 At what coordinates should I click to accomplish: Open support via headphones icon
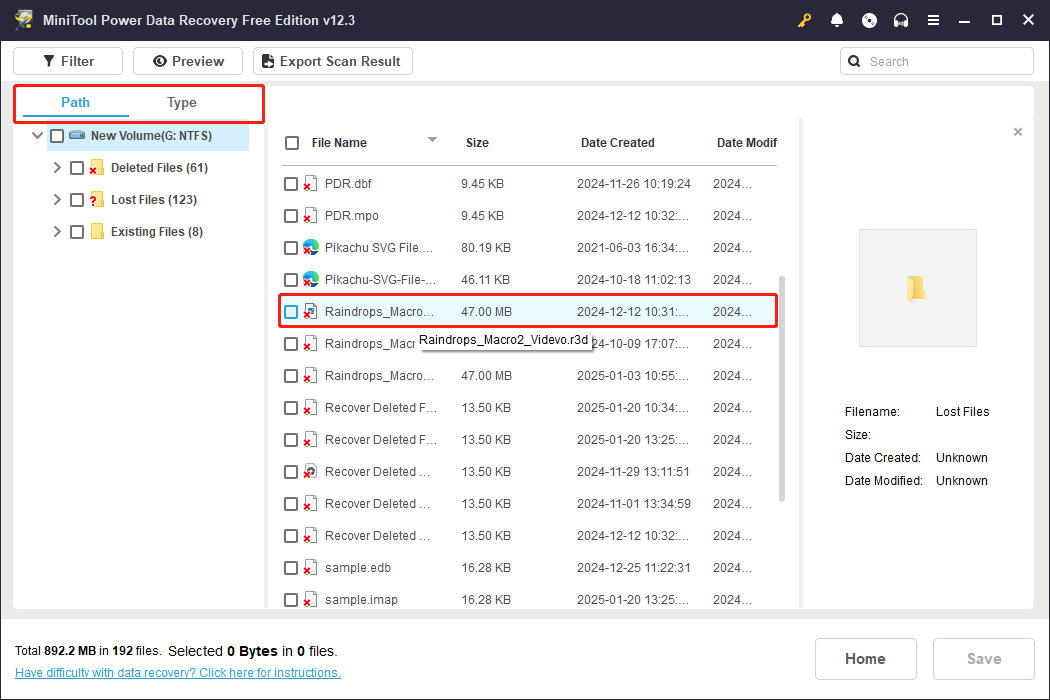point(901,20)
